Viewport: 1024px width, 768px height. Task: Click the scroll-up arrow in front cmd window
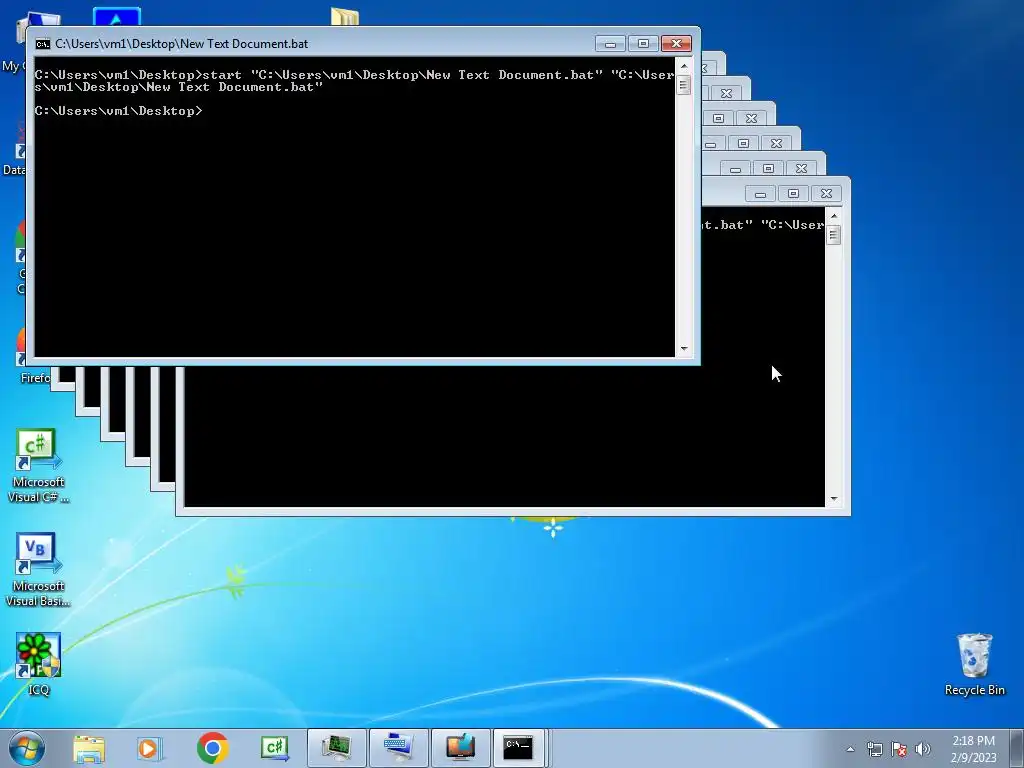[x=684, y=65]
